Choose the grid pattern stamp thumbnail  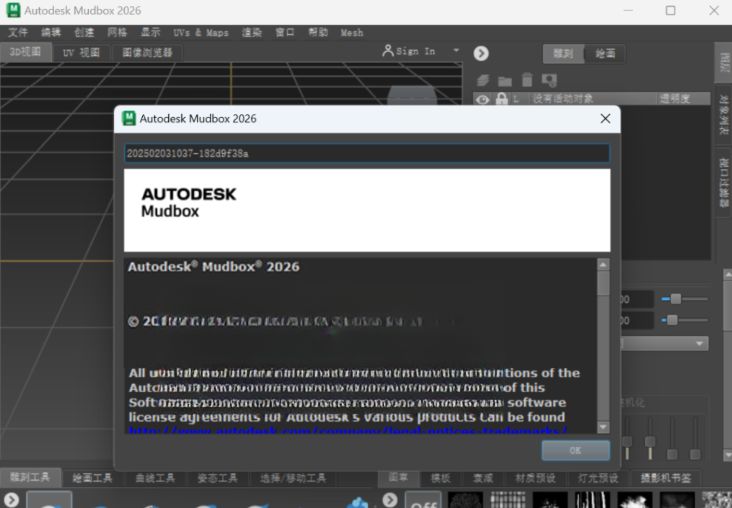(508, 500)
